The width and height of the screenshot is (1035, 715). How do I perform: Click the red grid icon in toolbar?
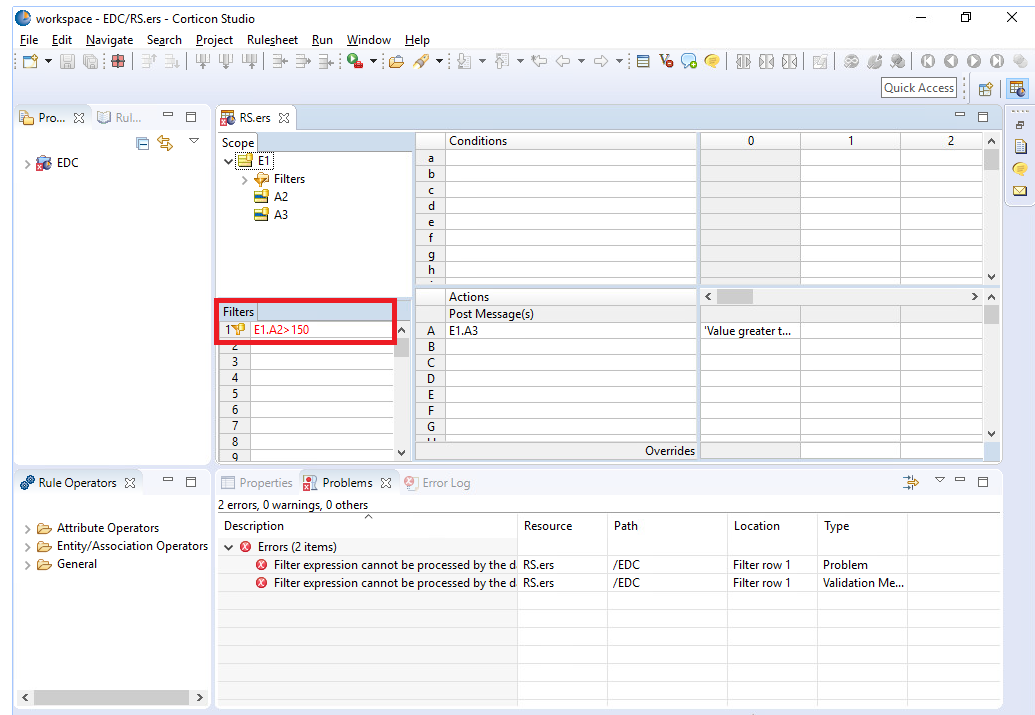coord(118,61)
